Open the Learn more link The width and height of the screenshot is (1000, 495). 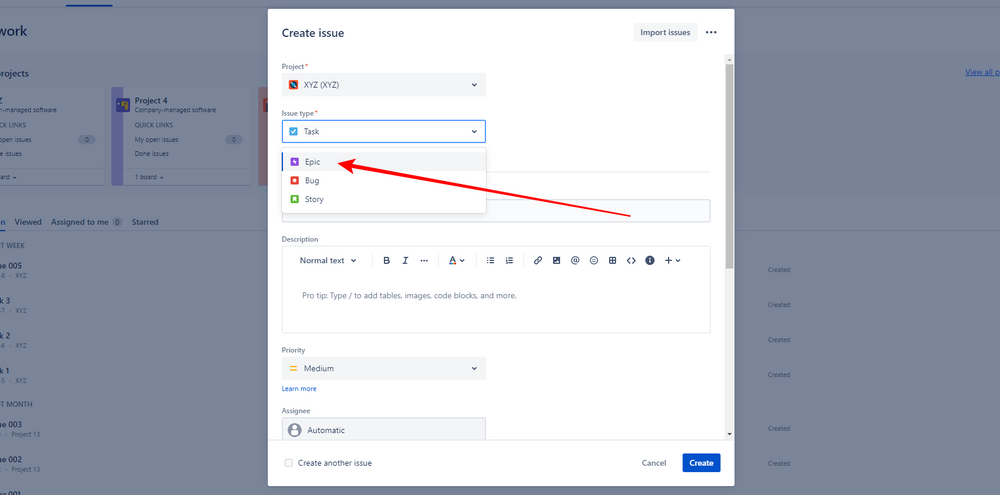299,388
